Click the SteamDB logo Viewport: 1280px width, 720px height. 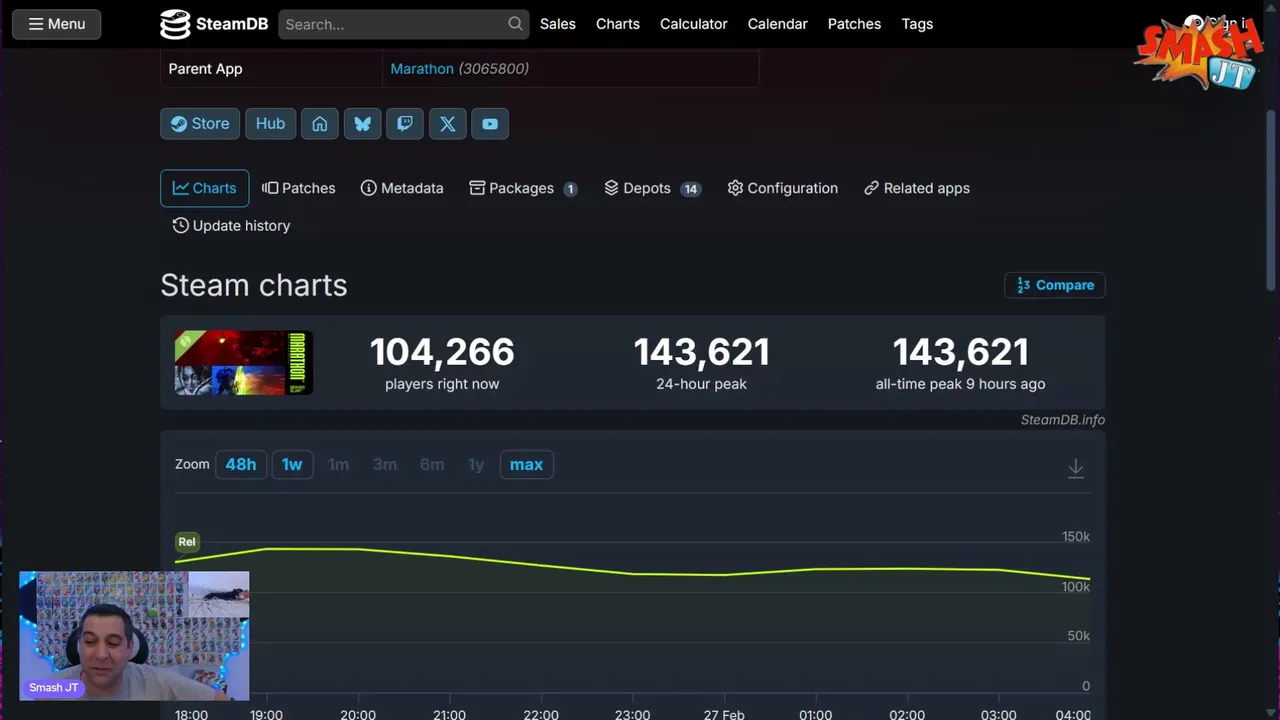click(x=214, y=24)
